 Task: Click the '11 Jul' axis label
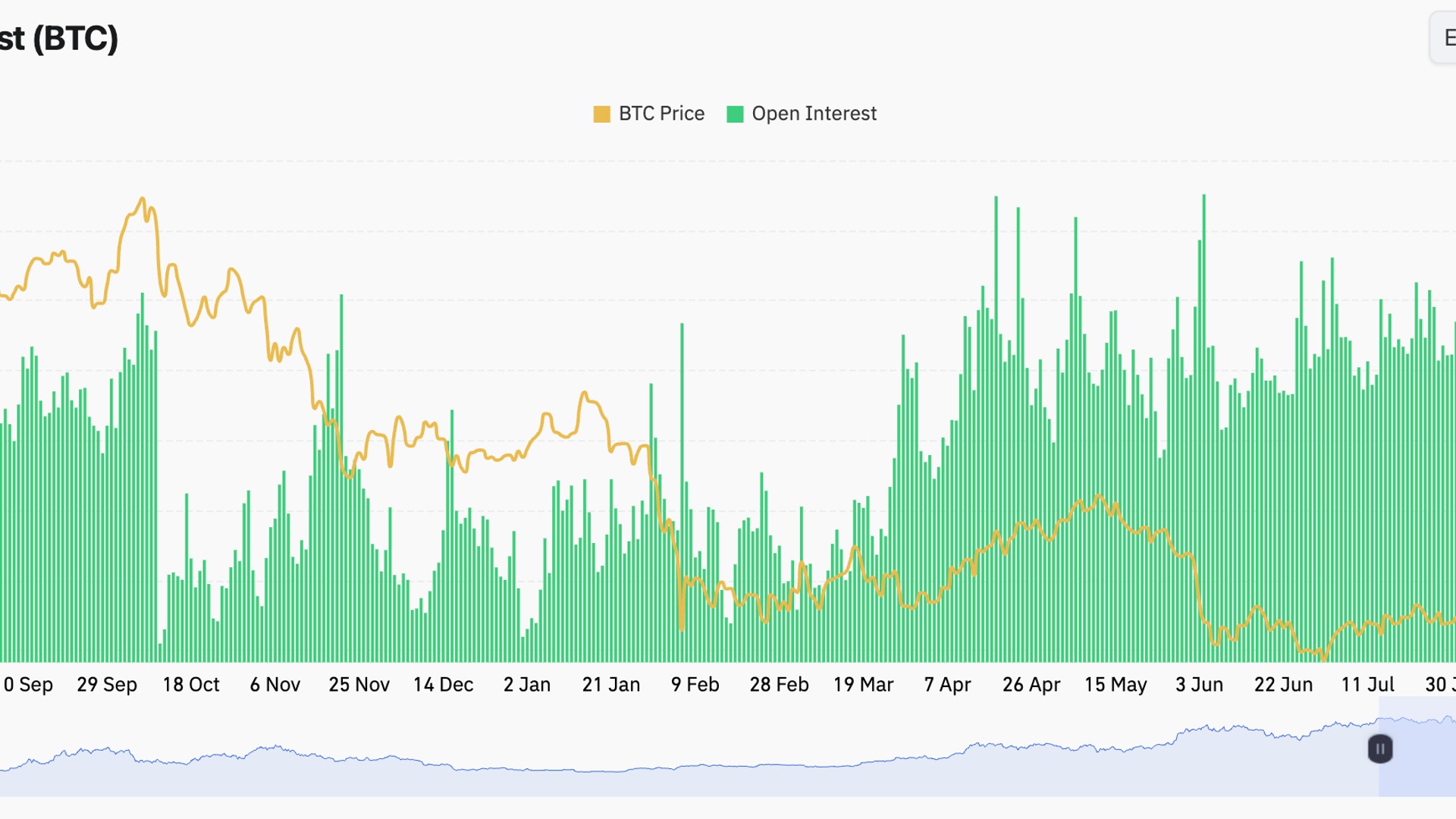[x=1368, y=685]
